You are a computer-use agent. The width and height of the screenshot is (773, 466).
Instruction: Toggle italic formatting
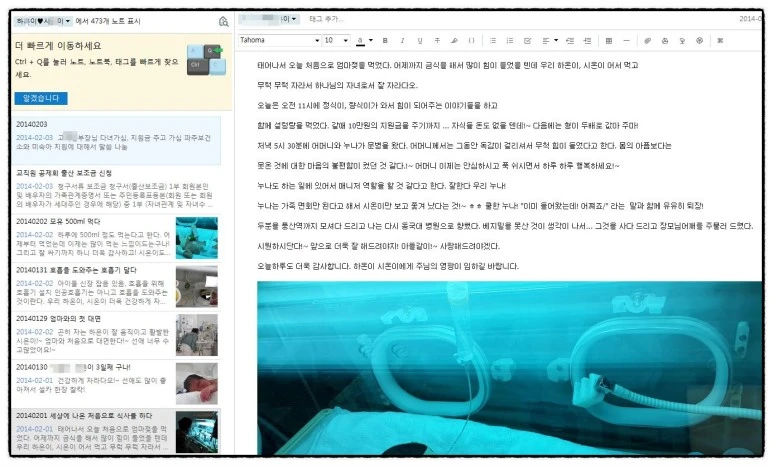pos(402,40)
